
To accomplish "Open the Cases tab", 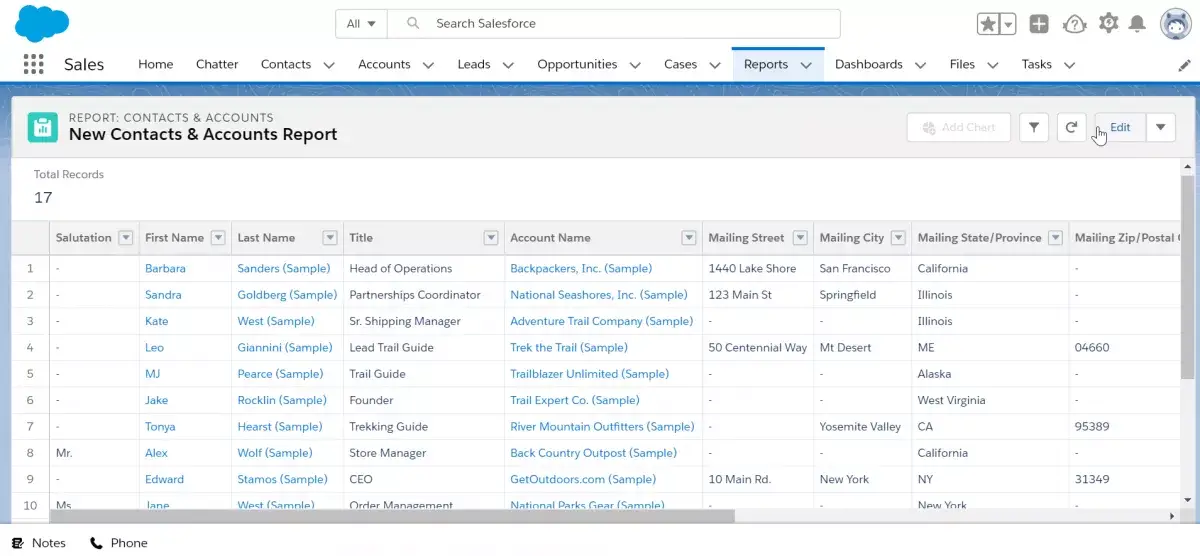I will click(x=680, y=64).
